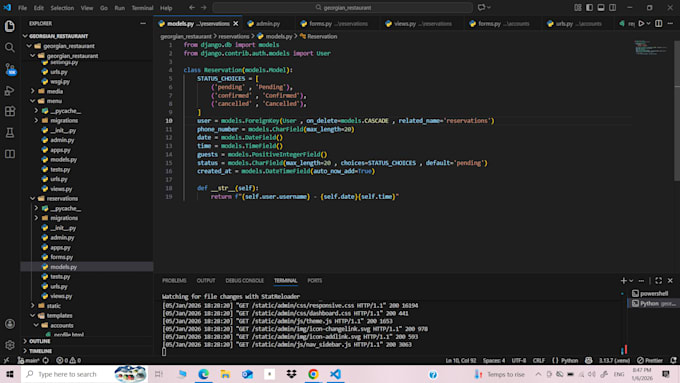Change indentation via Spaces: 4

tap(494, 360)
